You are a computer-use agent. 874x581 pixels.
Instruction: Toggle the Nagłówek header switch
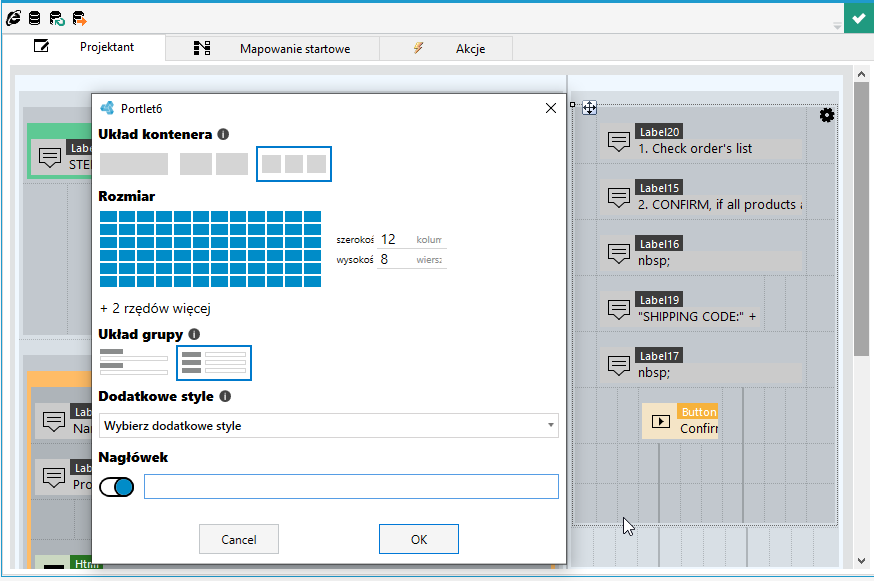116,487
